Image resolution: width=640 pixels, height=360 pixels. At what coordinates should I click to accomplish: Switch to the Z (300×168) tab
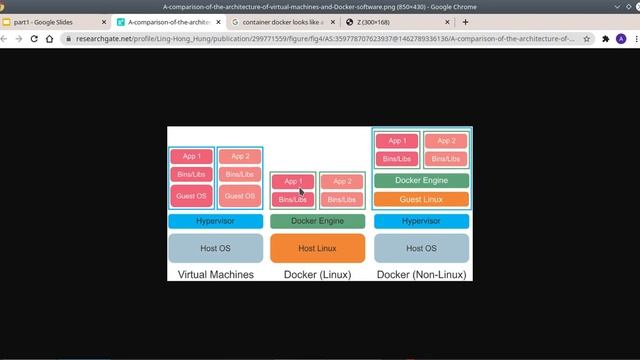398,22
